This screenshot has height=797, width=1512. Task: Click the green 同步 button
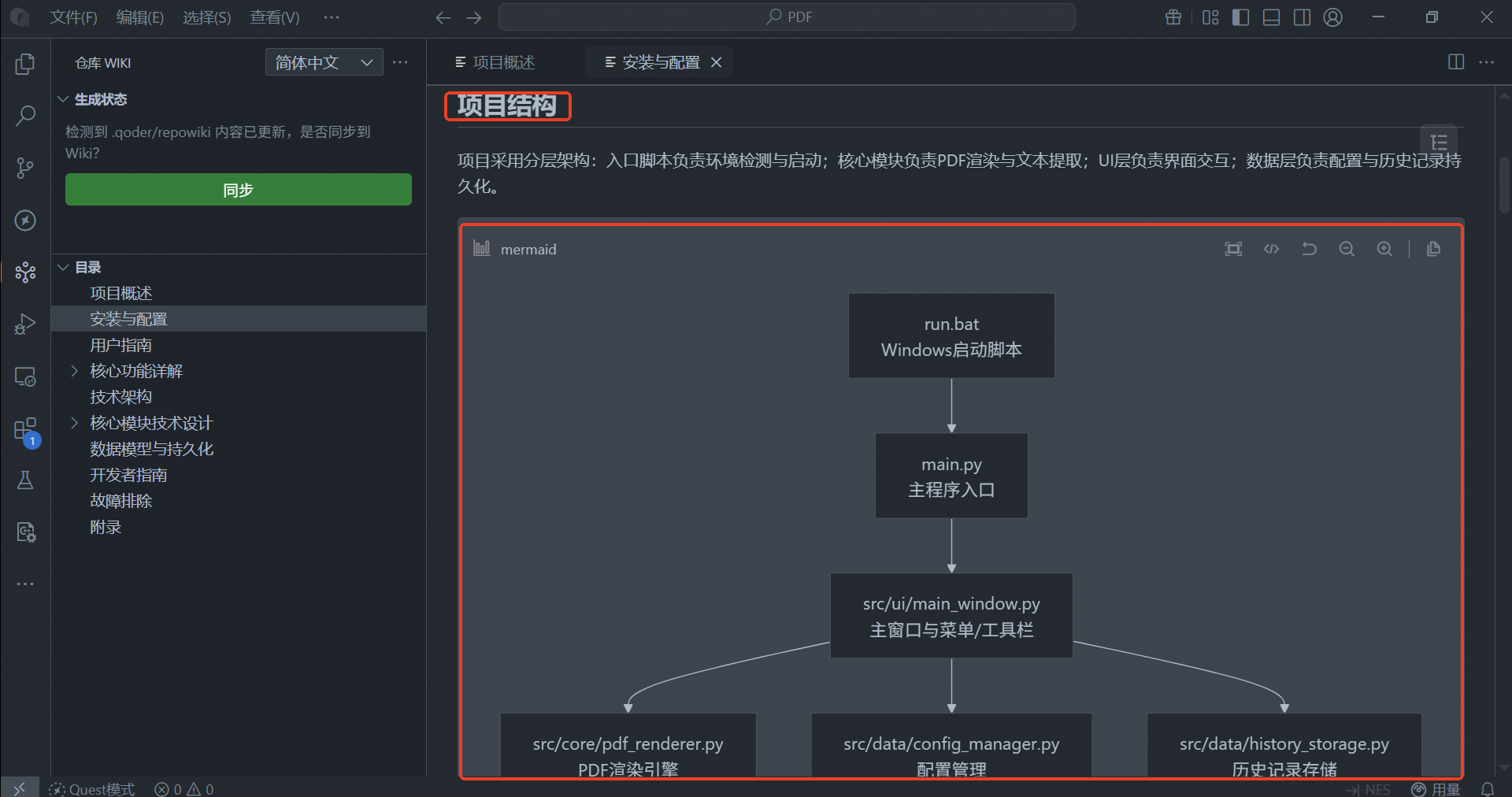[x=239, y=190]
